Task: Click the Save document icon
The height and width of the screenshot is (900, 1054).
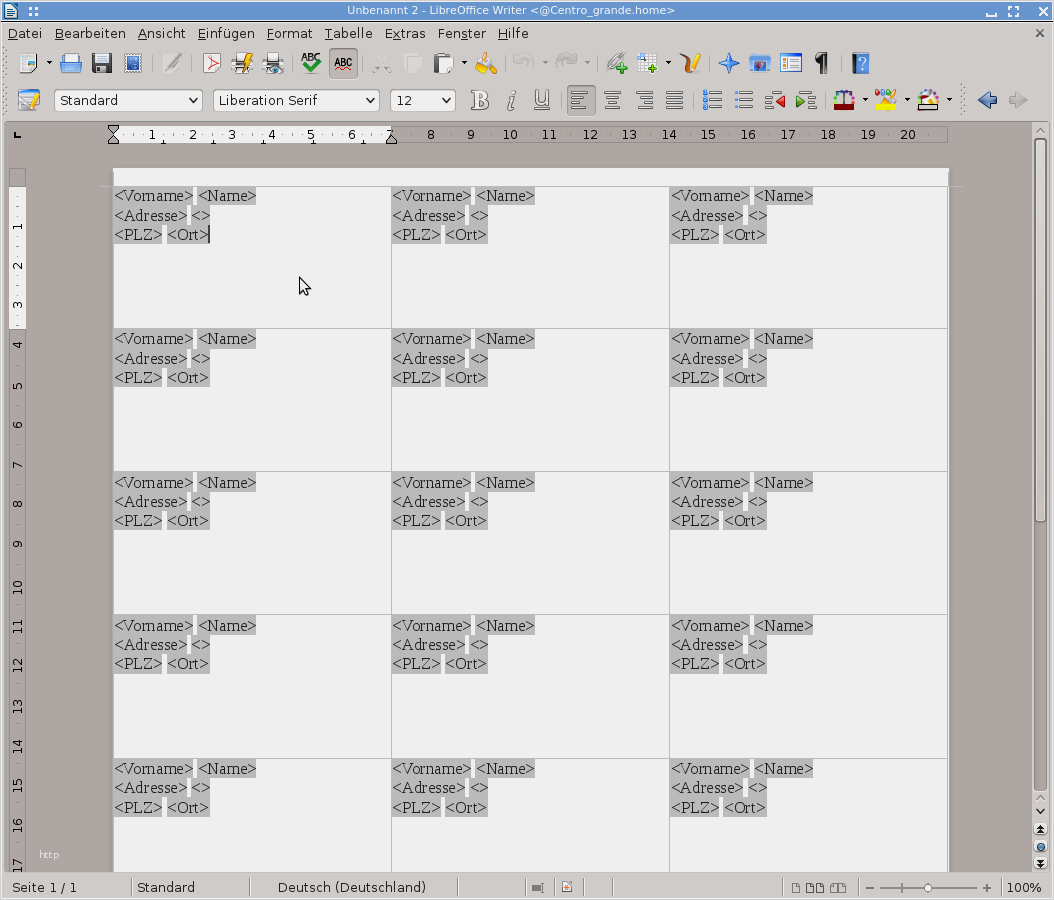Action: tap(102, 63)
